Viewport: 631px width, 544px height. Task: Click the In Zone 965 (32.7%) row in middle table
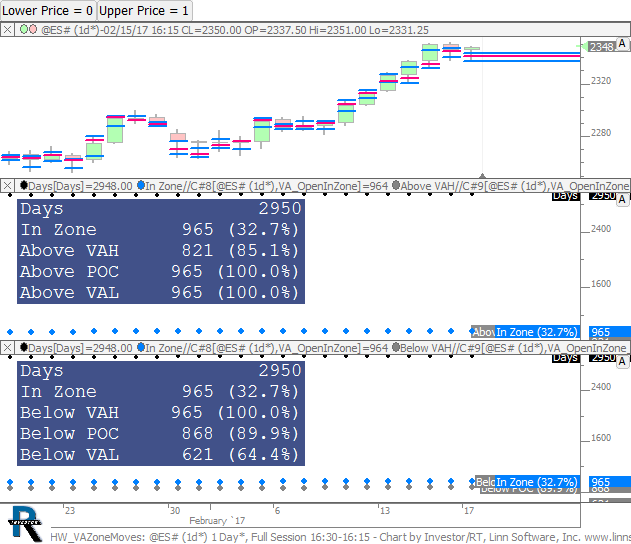coord(161,230)
